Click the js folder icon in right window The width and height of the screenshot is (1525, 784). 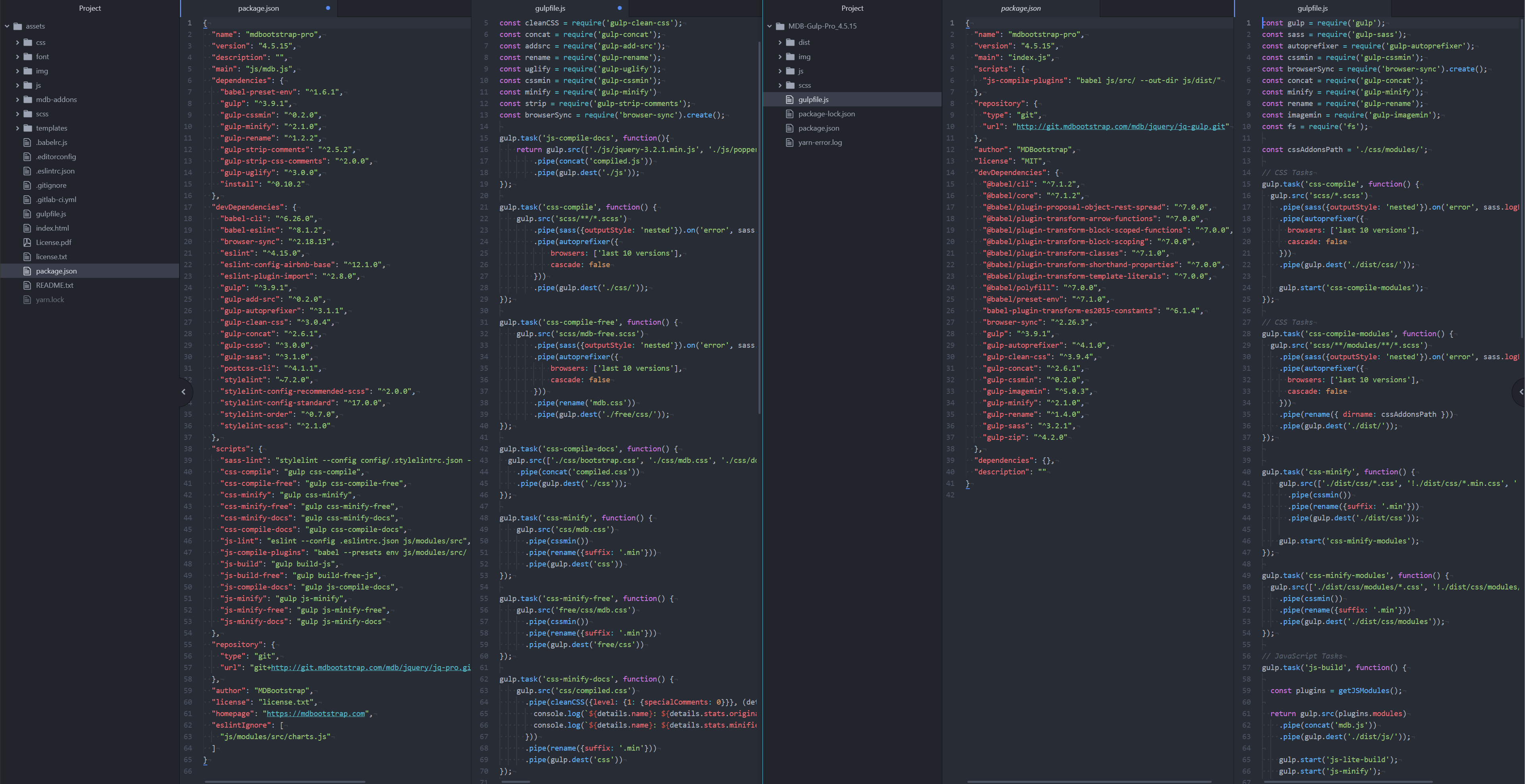tap(790, 71)
